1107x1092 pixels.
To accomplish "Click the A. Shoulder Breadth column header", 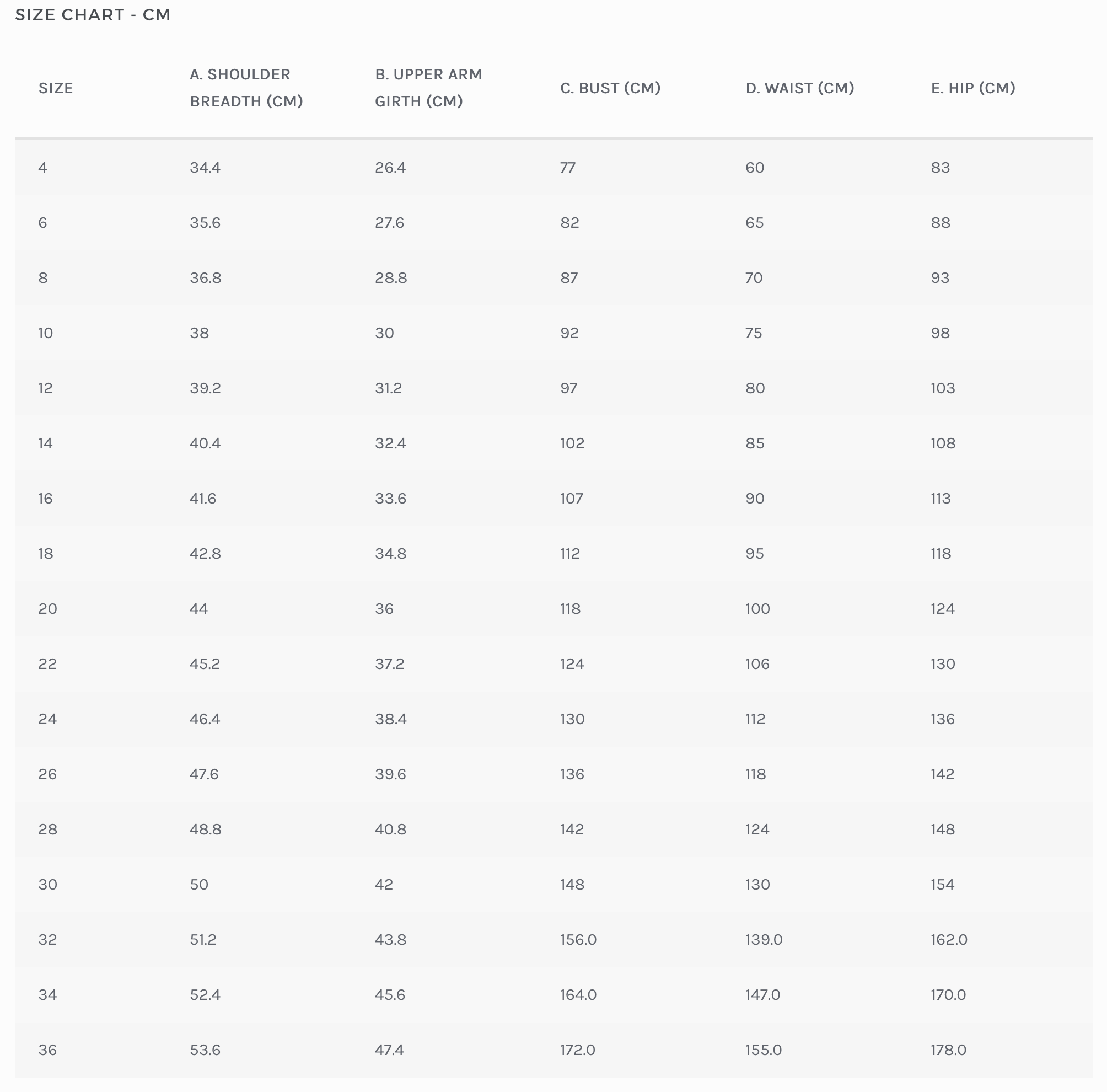I will tap(246, 88).
